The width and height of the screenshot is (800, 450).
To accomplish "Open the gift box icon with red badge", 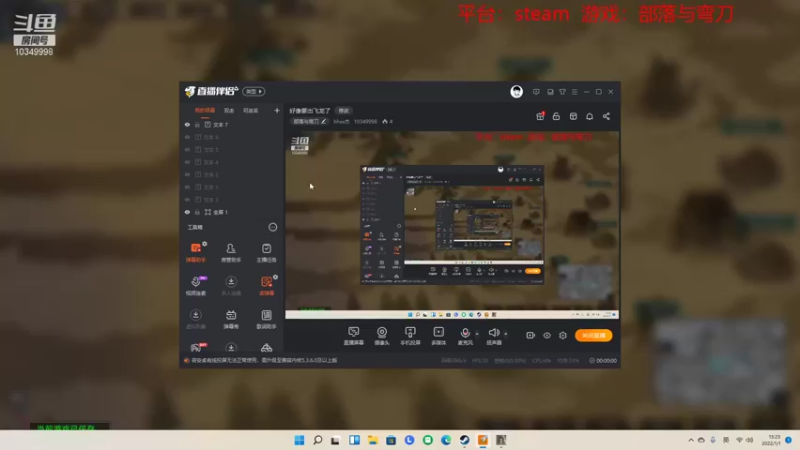I will 540,116.
